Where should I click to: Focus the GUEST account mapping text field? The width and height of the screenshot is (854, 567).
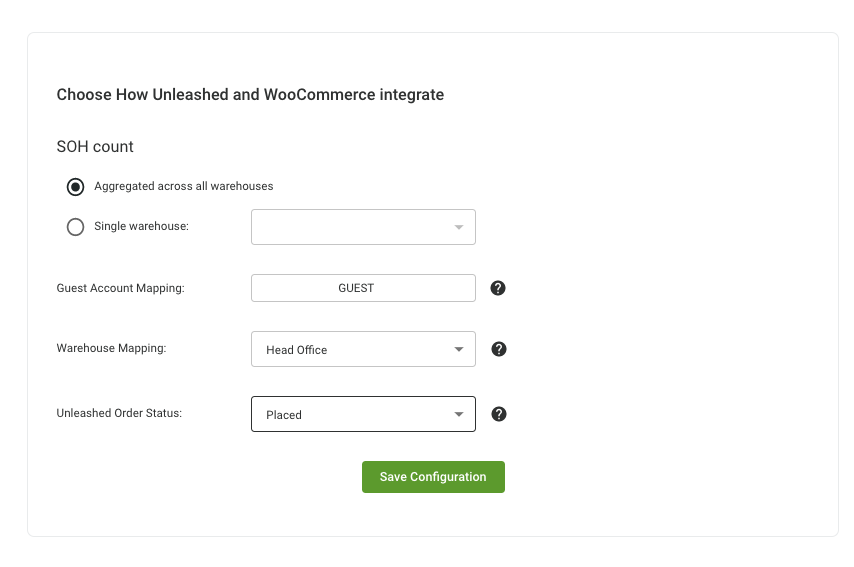pyautogui.click(x=363, y=288)
